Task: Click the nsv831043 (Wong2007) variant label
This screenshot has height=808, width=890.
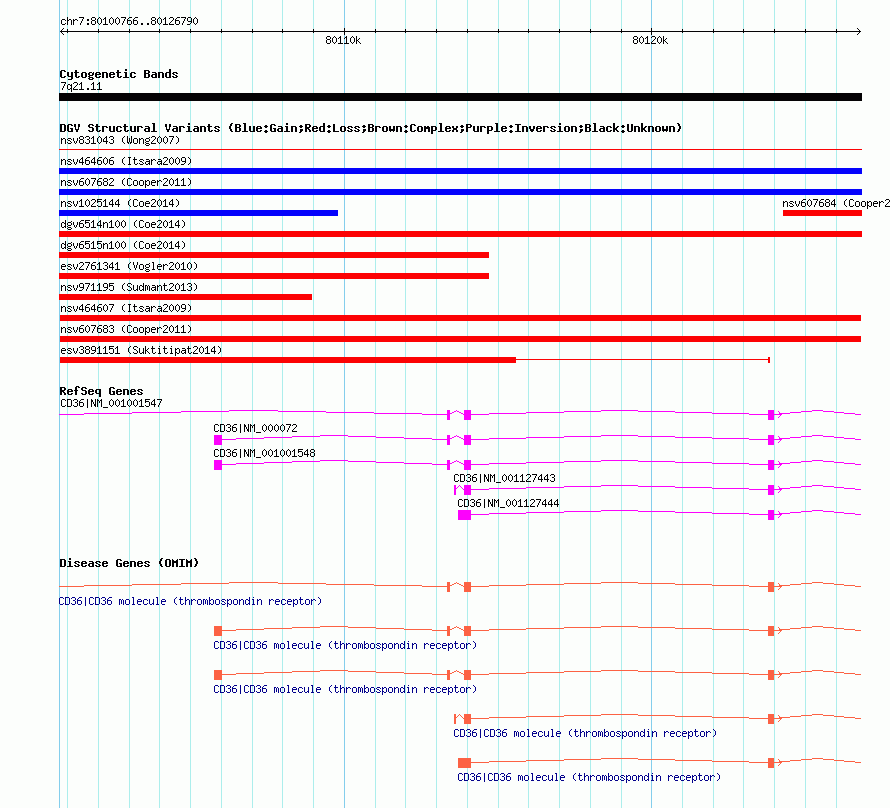Action: pos(120,140)
